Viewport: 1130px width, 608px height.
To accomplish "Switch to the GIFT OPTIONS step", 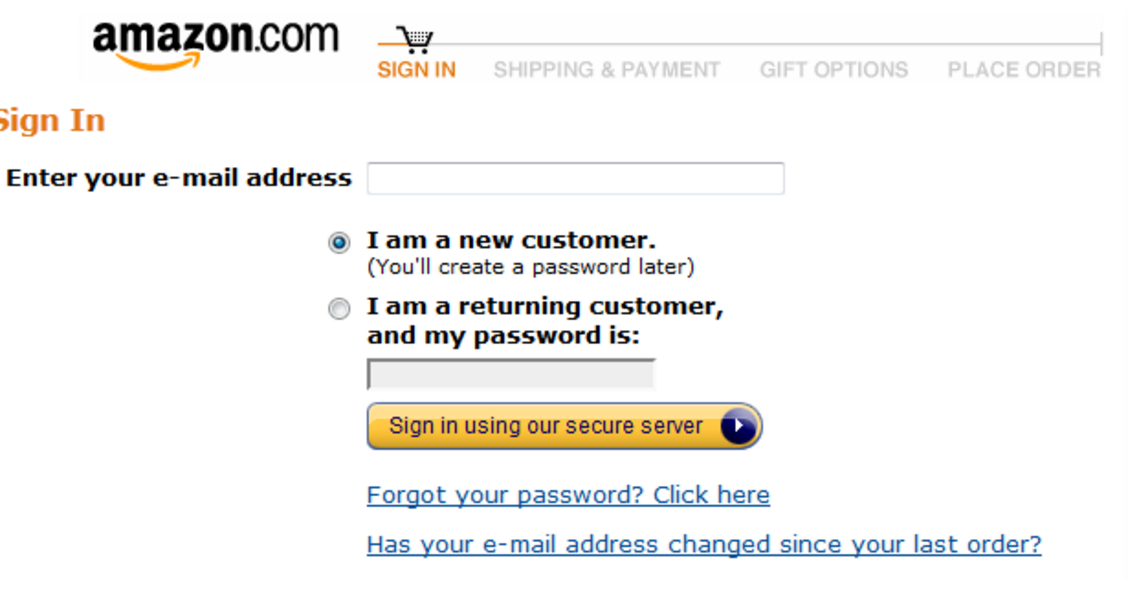I will point(833,70).
